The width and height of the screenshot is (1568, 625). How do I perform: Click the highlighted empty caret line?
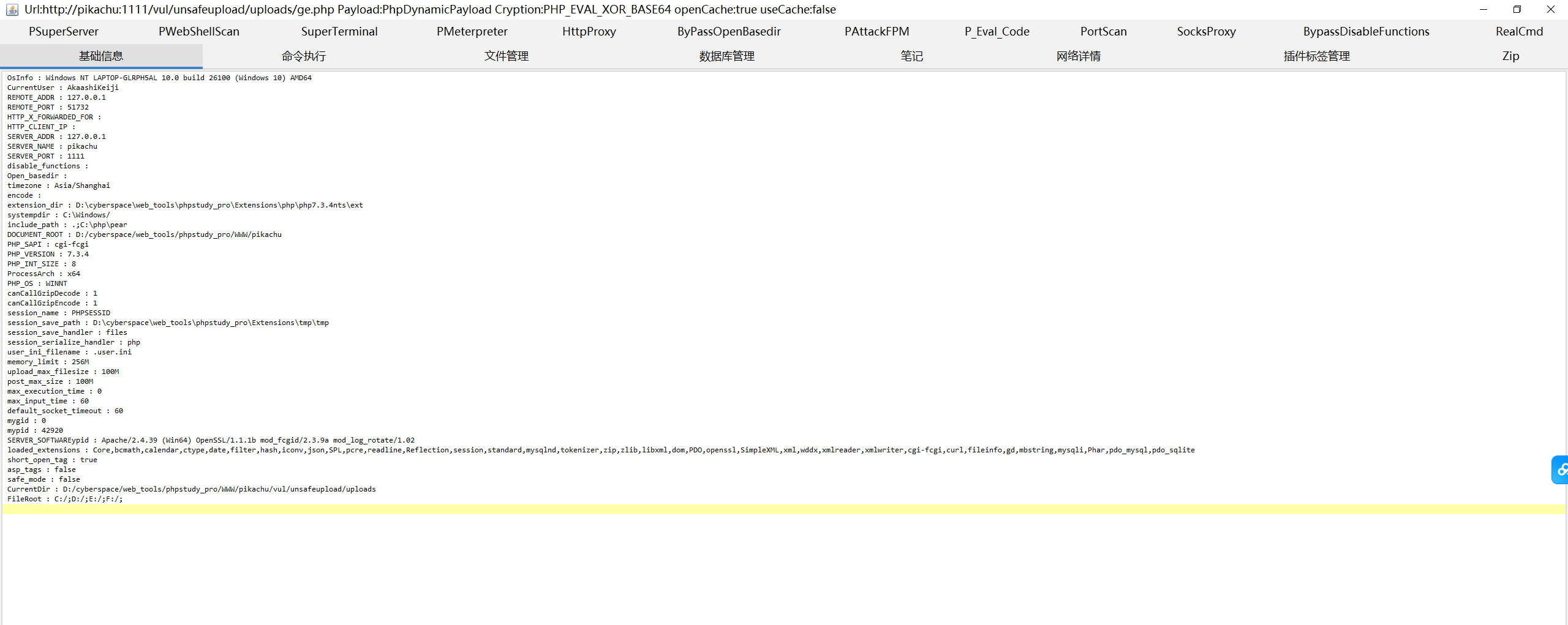[x=783, y=509]
